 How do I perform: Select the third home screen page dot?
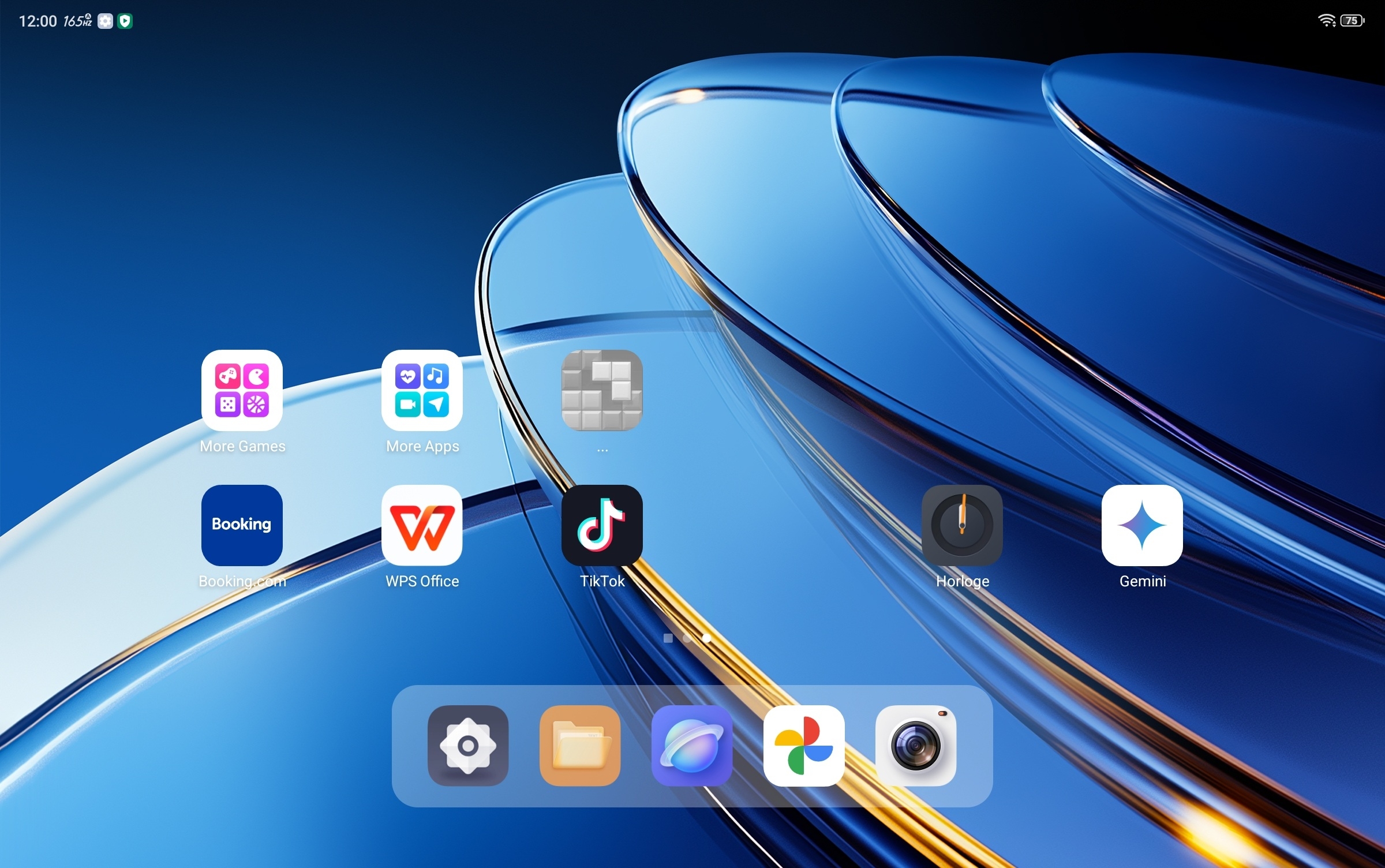click(706, 638)
